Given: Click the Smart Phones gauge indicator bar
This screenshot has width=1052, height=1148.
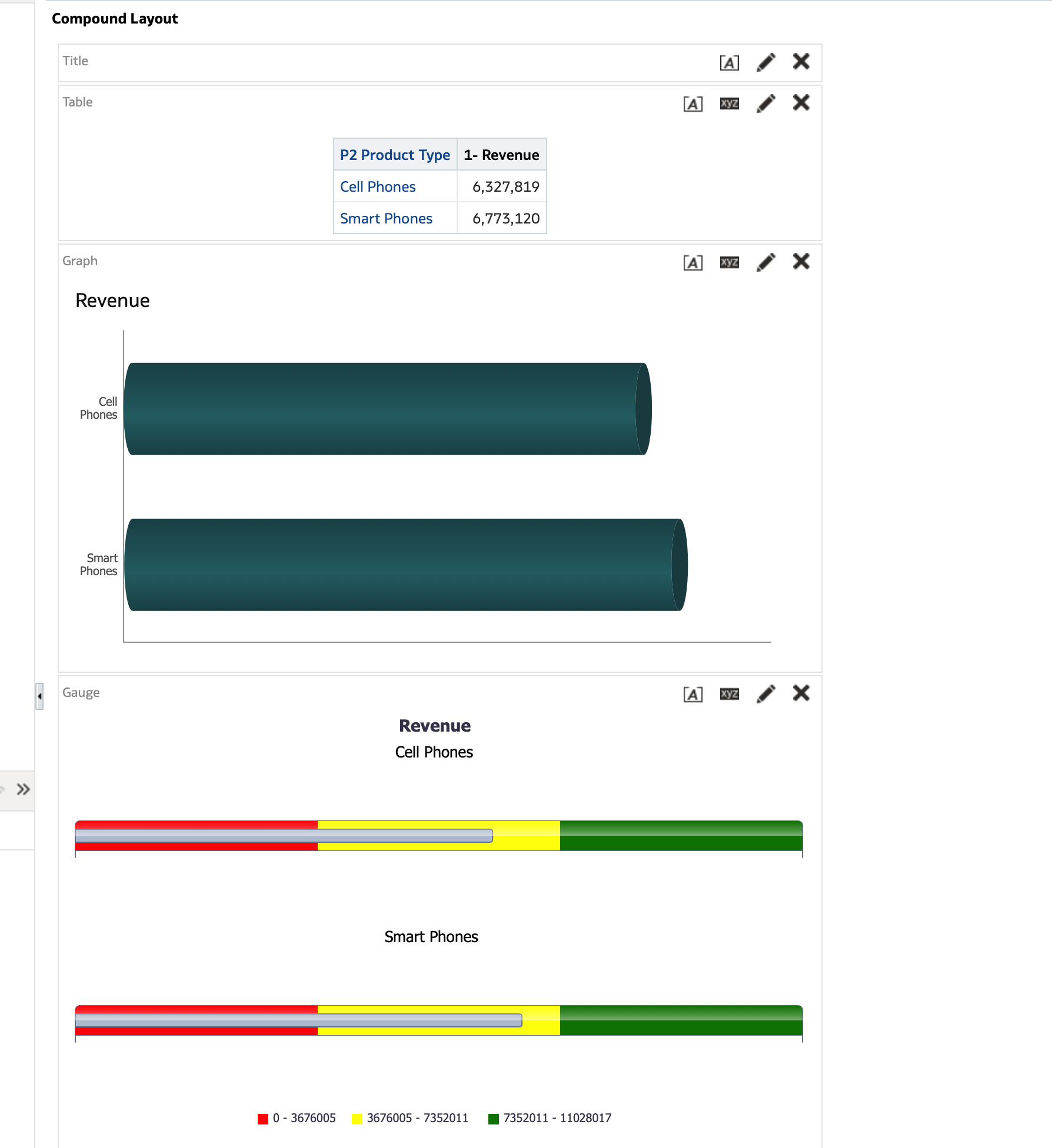Looking at the screenshot, I should coord(298,1020).
